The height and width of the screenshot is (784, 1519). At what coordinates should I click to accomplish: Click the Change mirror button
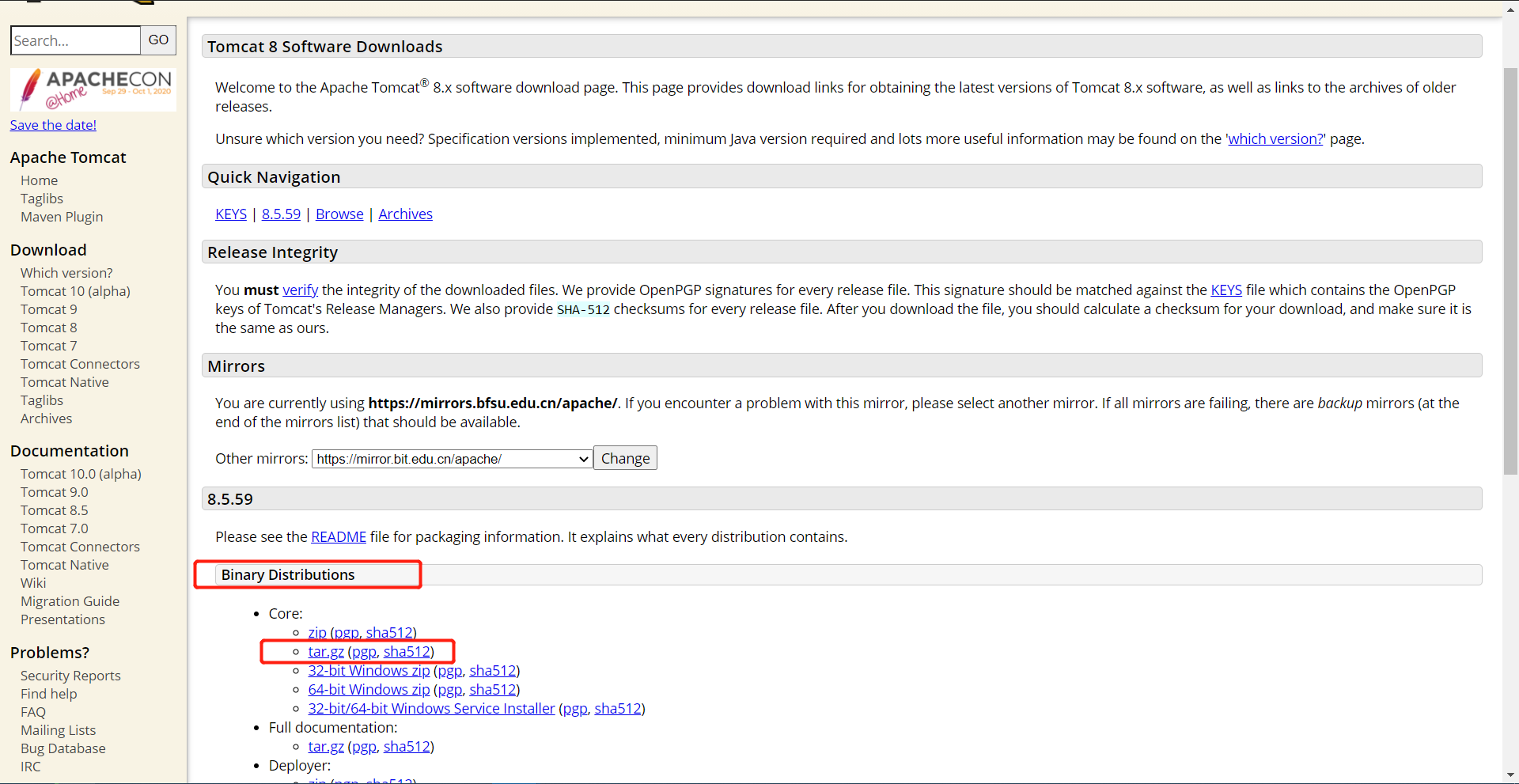click(625, 459)
